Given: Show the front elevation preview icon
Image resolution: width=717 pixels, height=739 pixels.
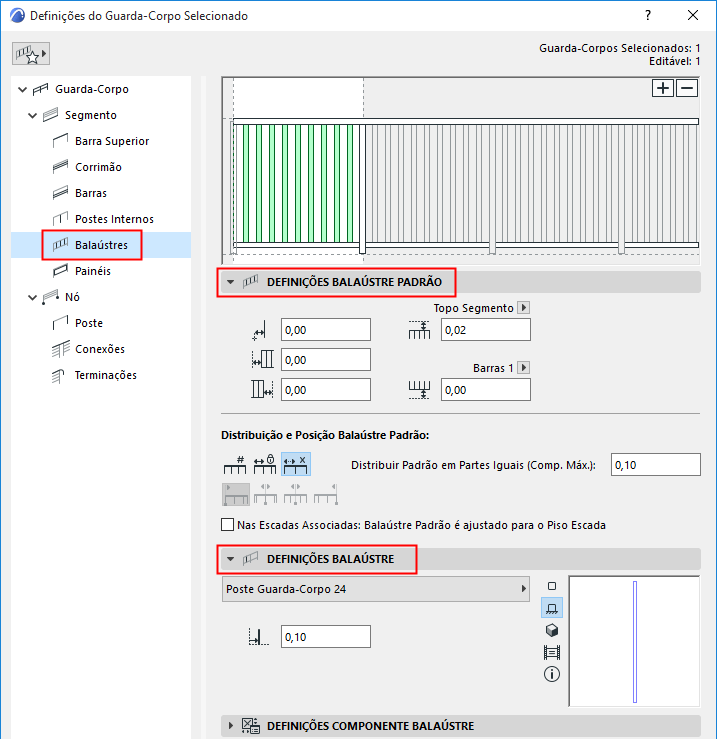Looking at the screenshot, I should click(552, 608).
